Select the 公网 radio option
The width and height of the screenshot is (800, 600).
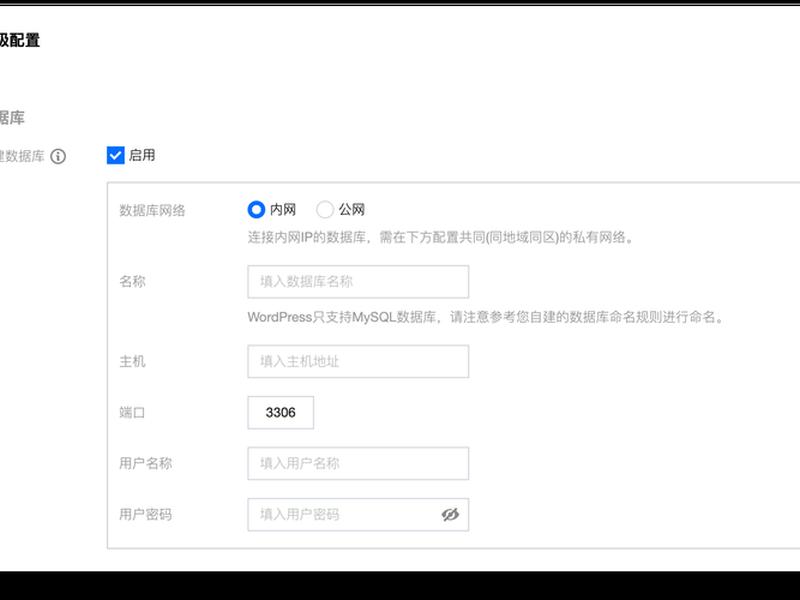click(x=325, y=209)
